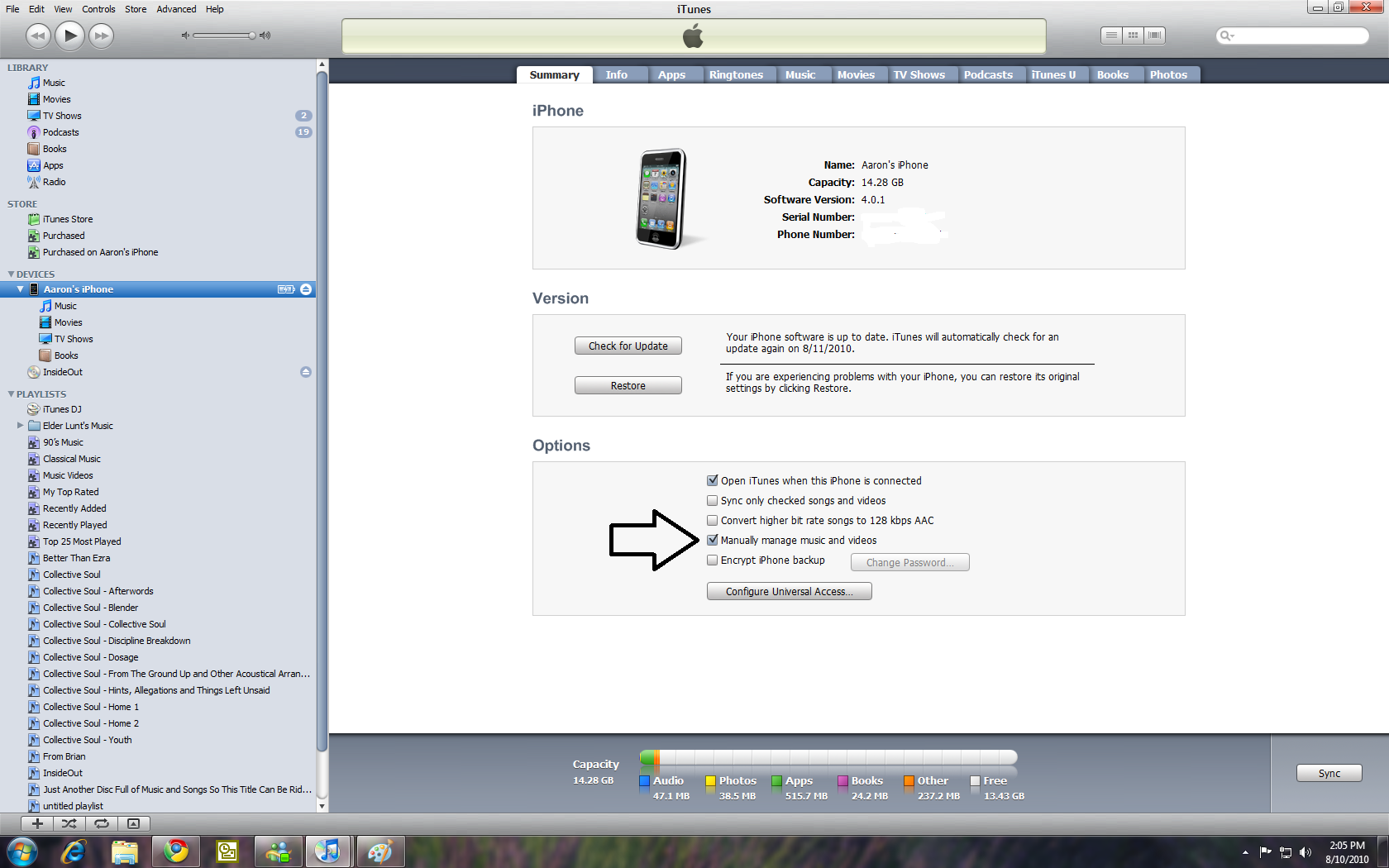
Task: Click the Restore button
Action: (628, 385)
